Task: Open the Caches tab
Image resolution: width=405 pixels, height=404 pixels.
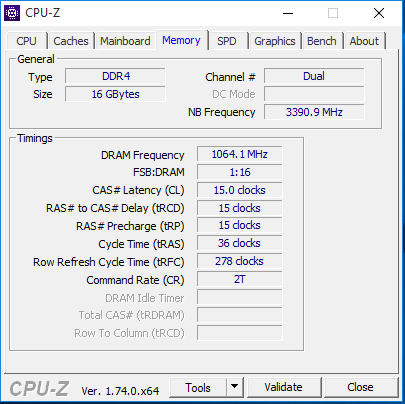Action: (71, 41)
